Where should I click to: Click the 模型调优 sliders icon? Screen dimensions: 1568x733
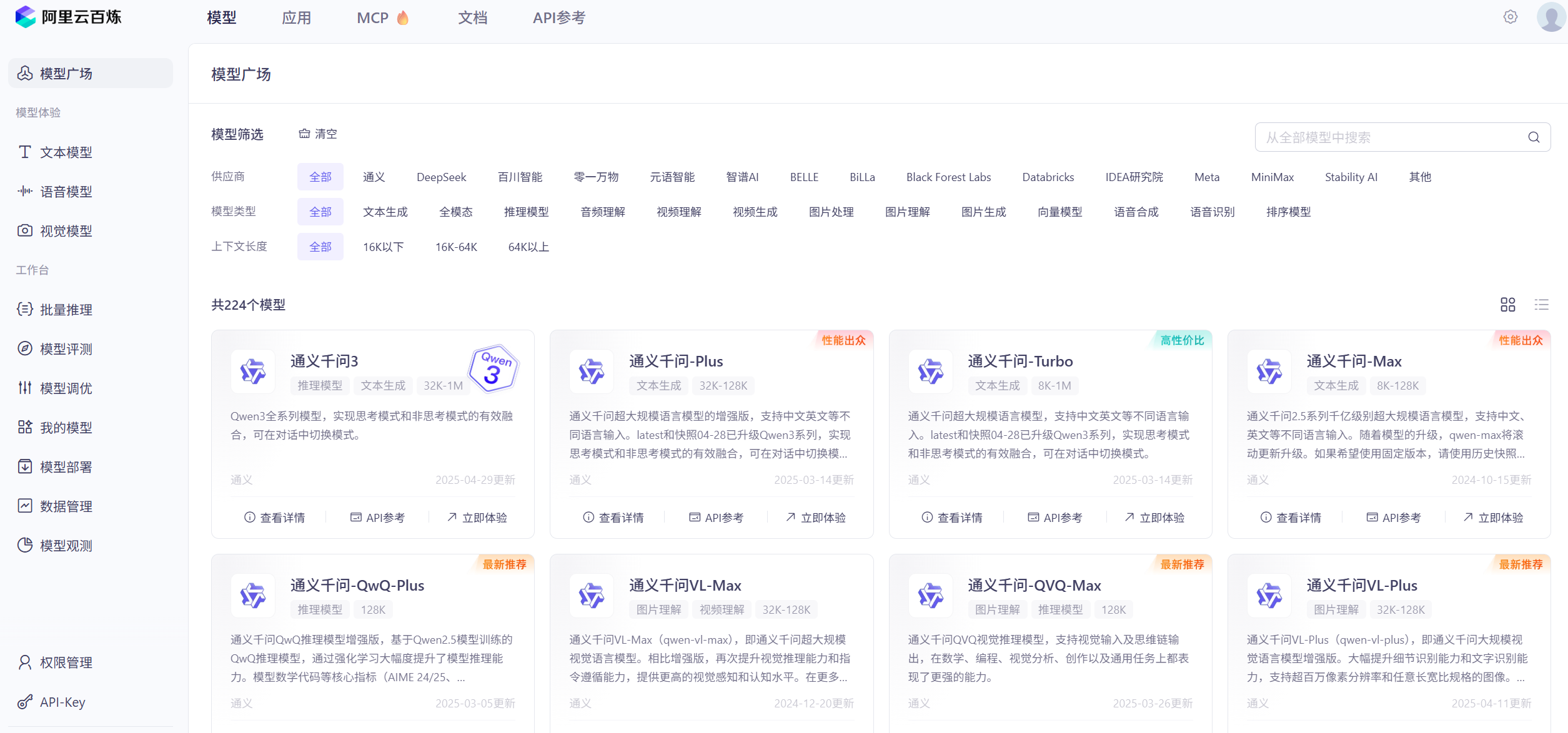click(x=25, y=388)
